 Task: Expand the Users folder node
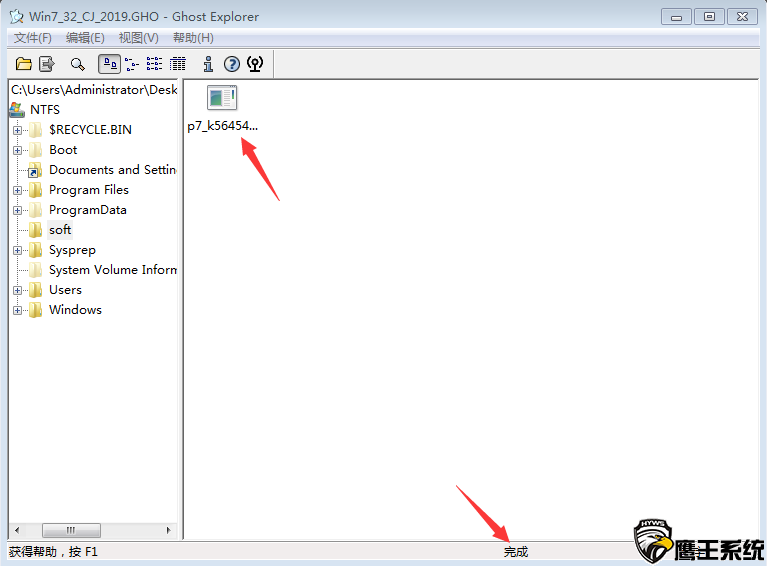coord(18,291)
